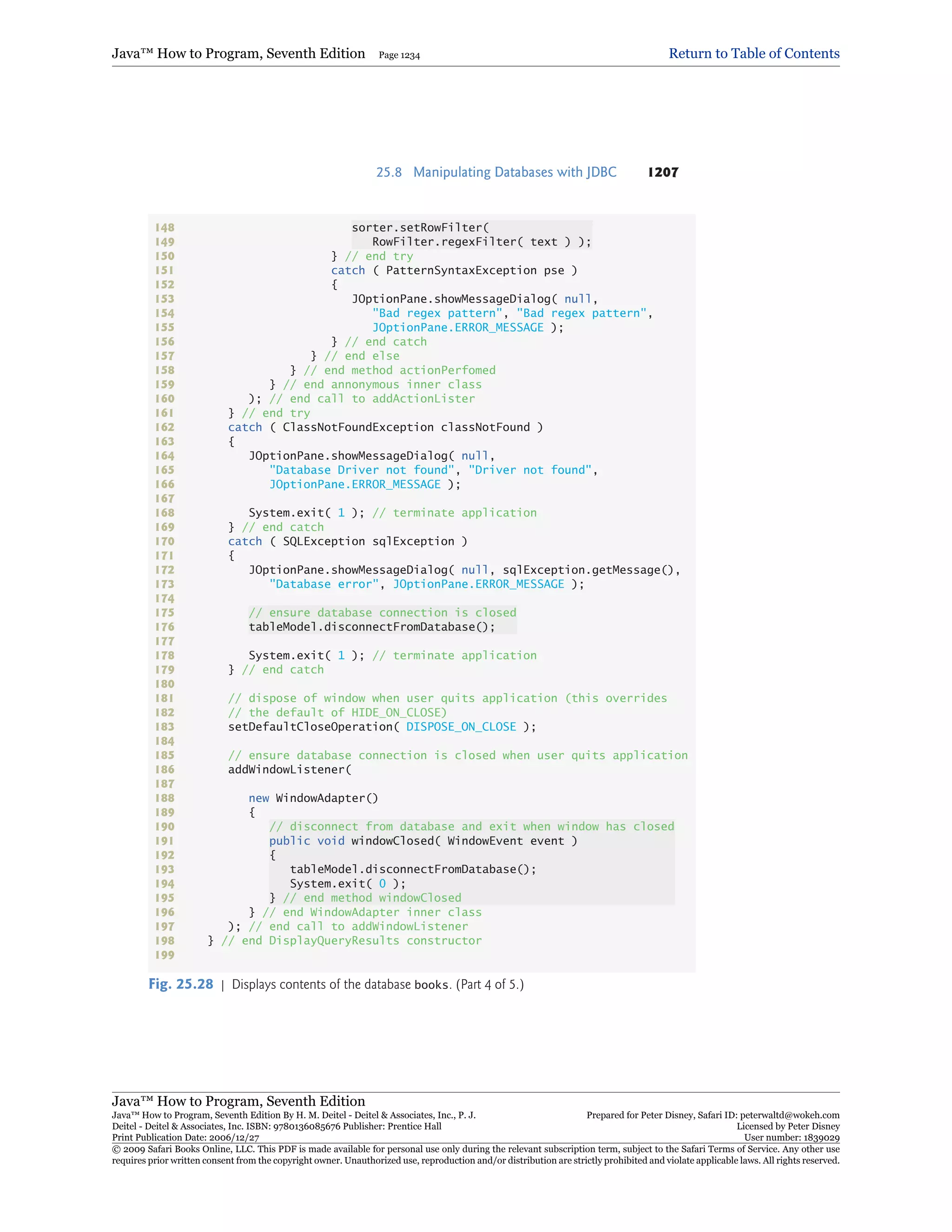Click the header title Java How to Program

coord(238,53)
